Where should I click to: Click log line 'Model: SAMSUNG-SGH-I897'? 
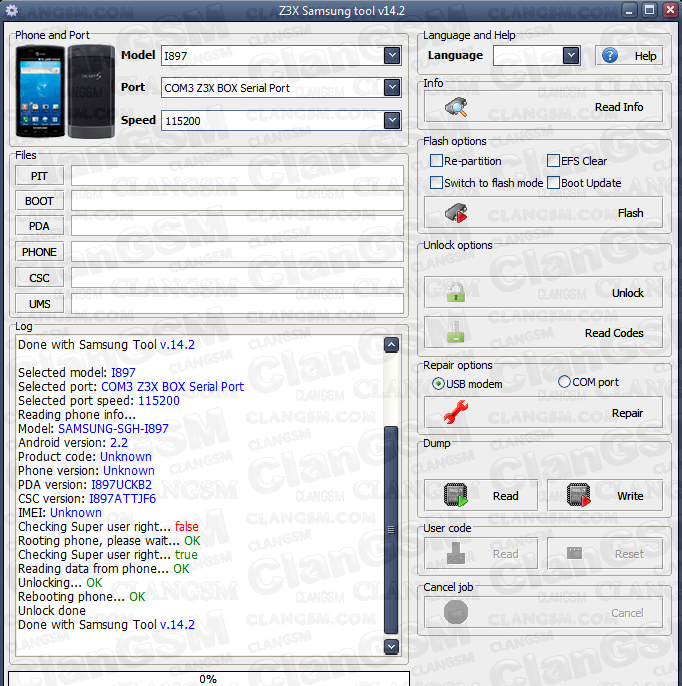tap(93, 428)
